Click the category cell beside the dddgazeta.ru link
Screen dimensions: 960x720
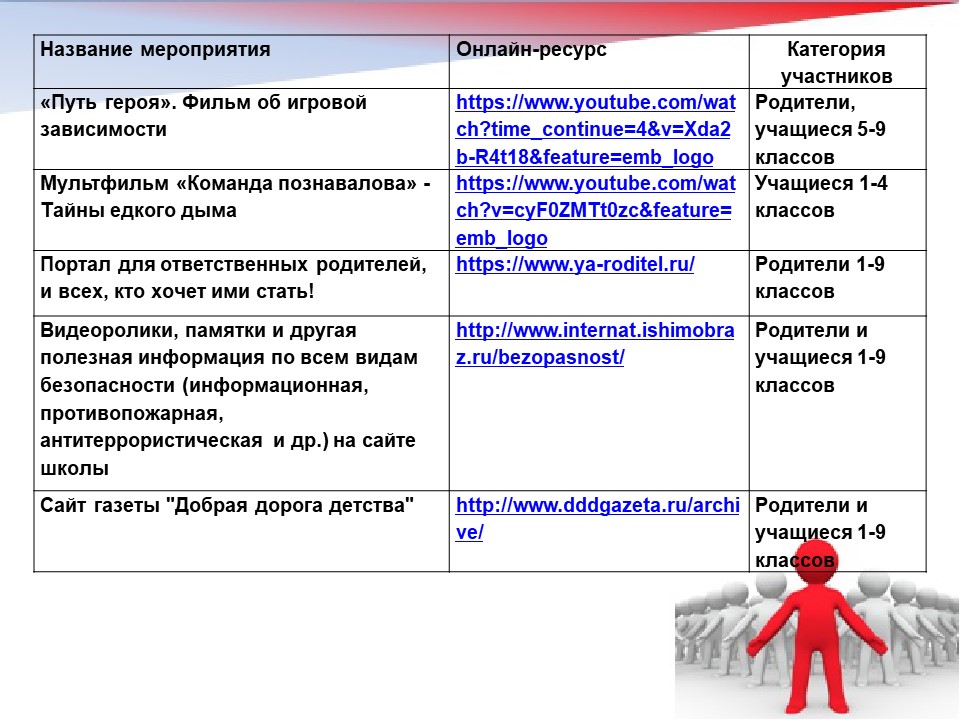(838, 531)
